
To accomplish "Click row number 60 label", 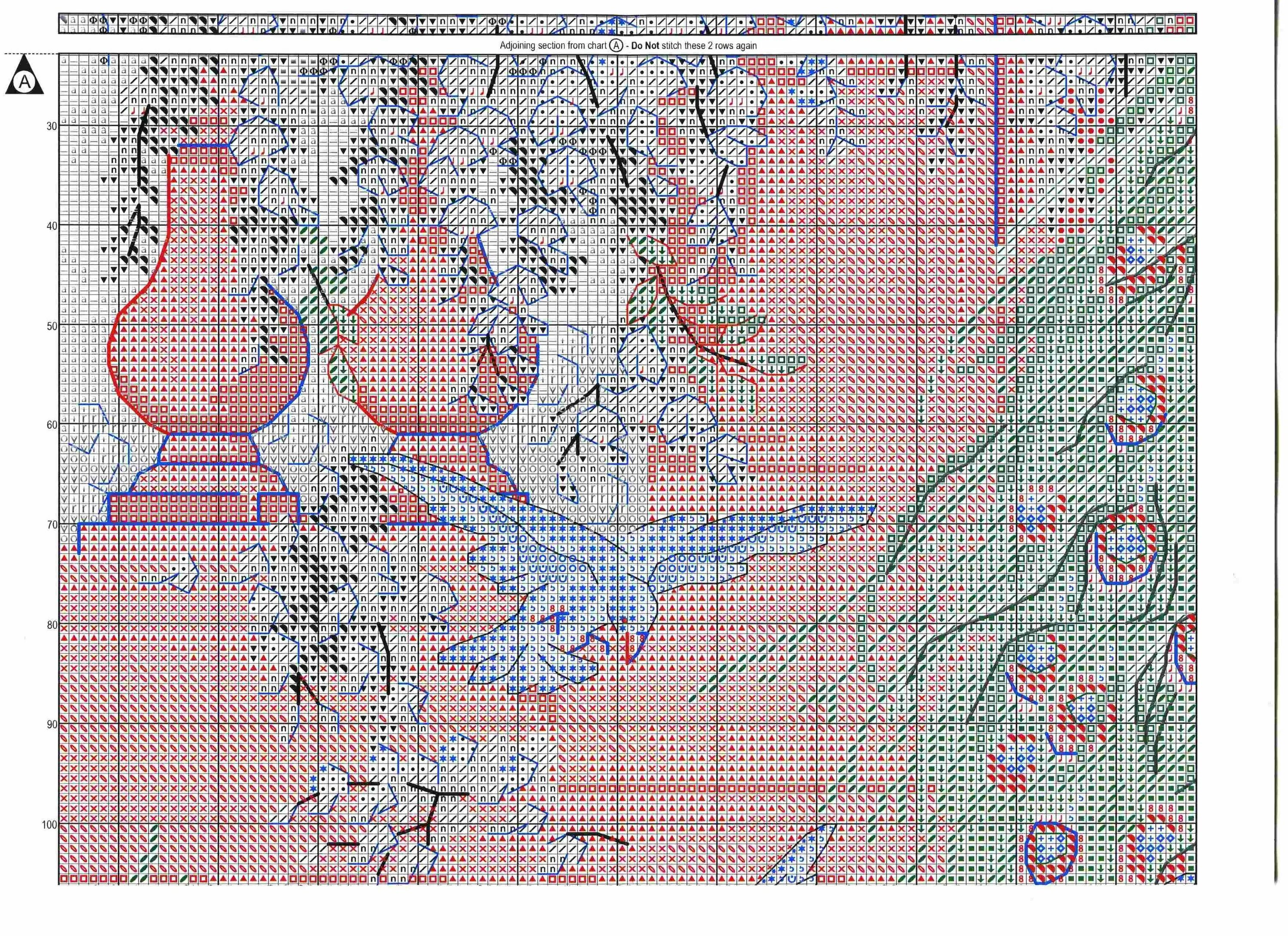I will pos(52,425).
